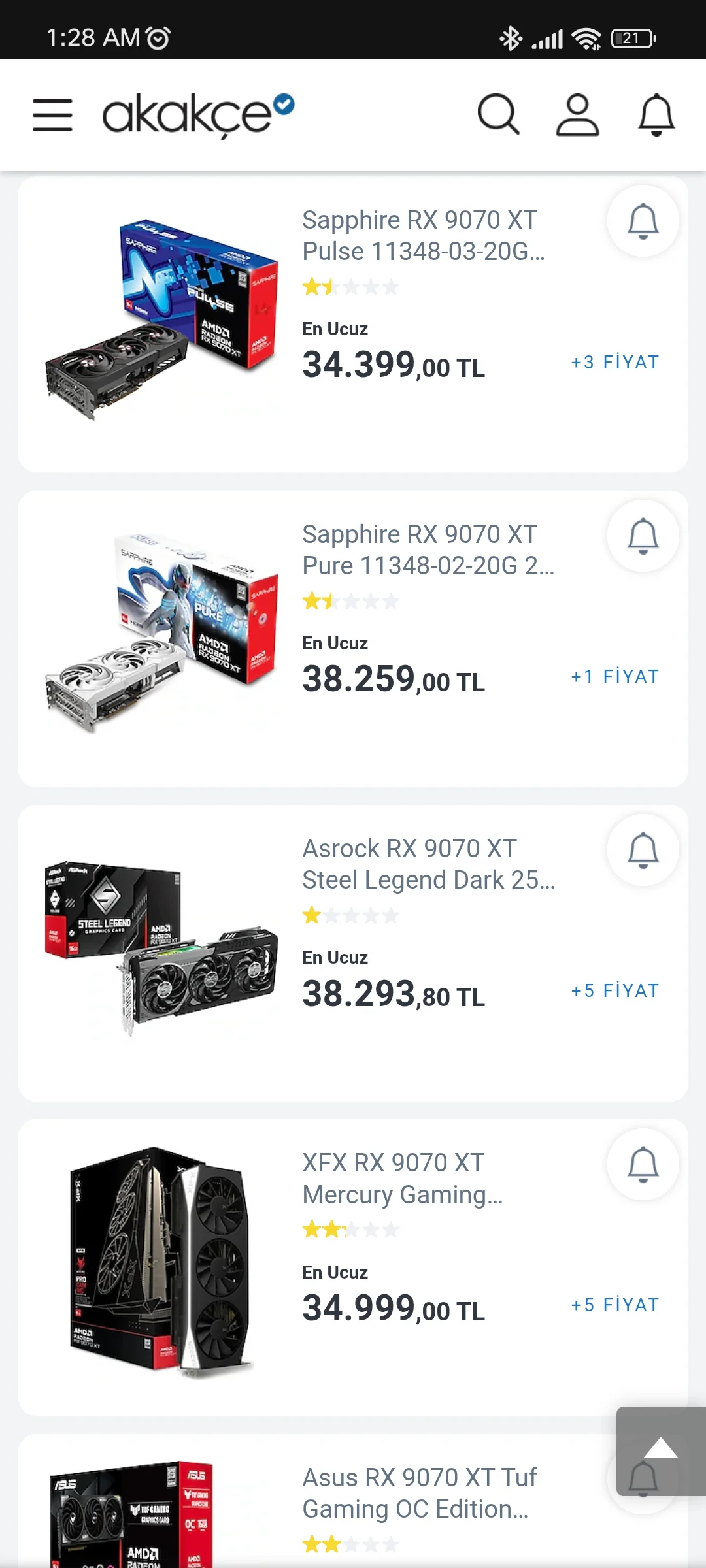Enable price alarm for Asrock Steel Legend

tap(643, 850)
